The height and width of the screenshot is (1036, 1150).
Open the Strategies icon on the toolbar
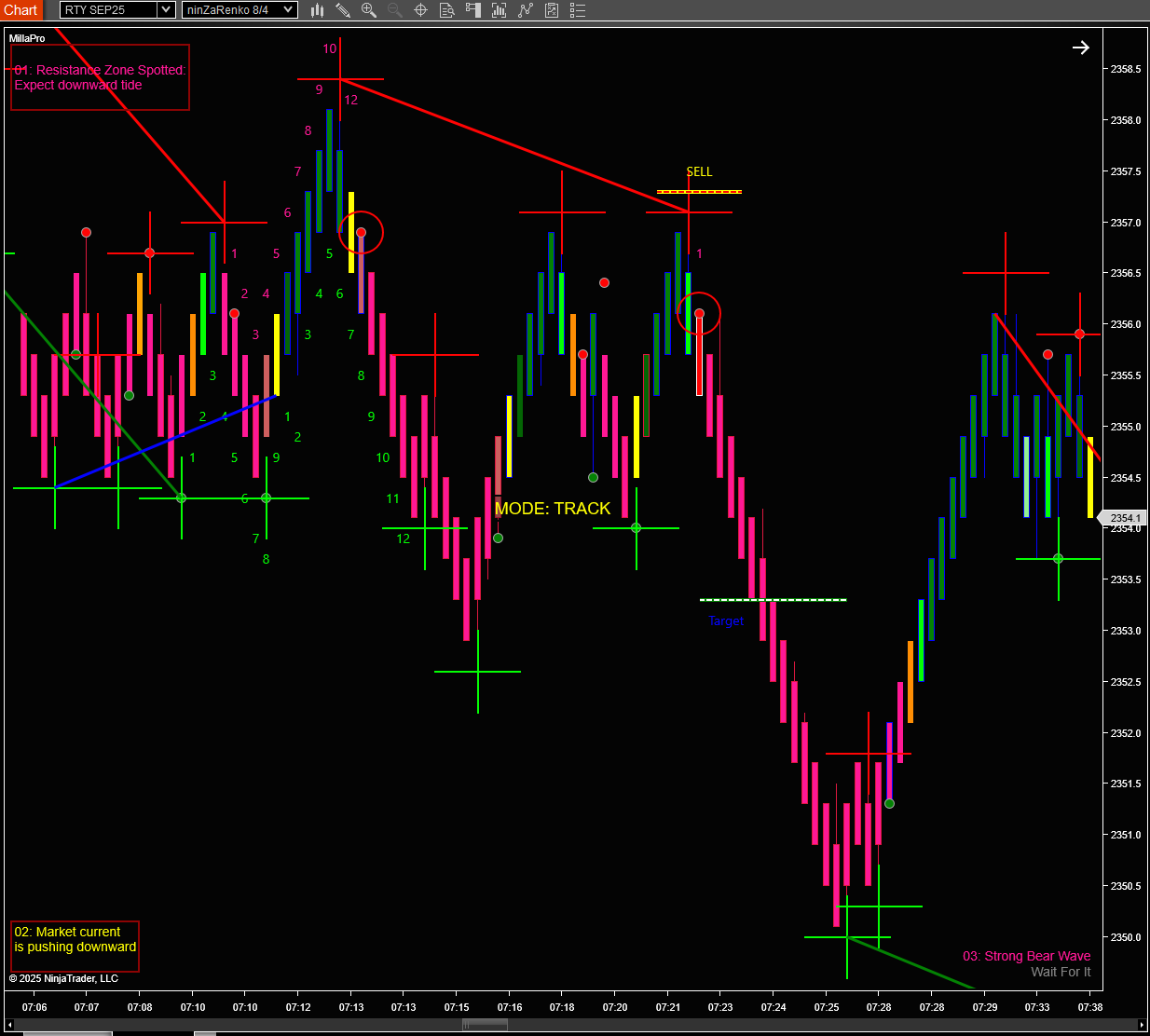(525, 10)
